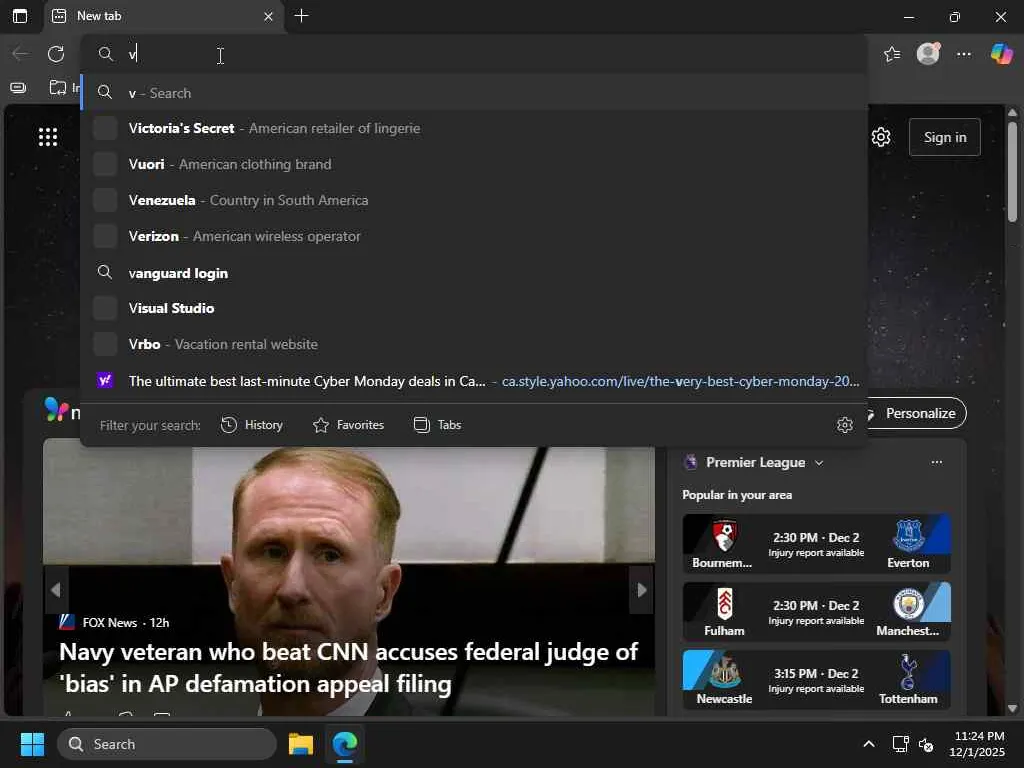The height and width of the screenshot is (768, 1024).
Task: Launch Copilot from toolbar icon
Action: (1001, 54)
